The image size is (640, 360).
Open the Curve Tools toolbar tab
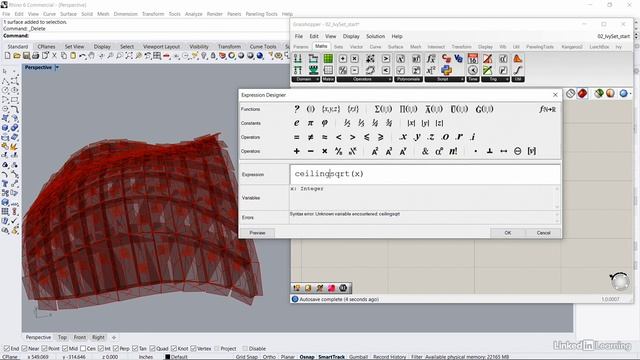[x=263, y=47]
